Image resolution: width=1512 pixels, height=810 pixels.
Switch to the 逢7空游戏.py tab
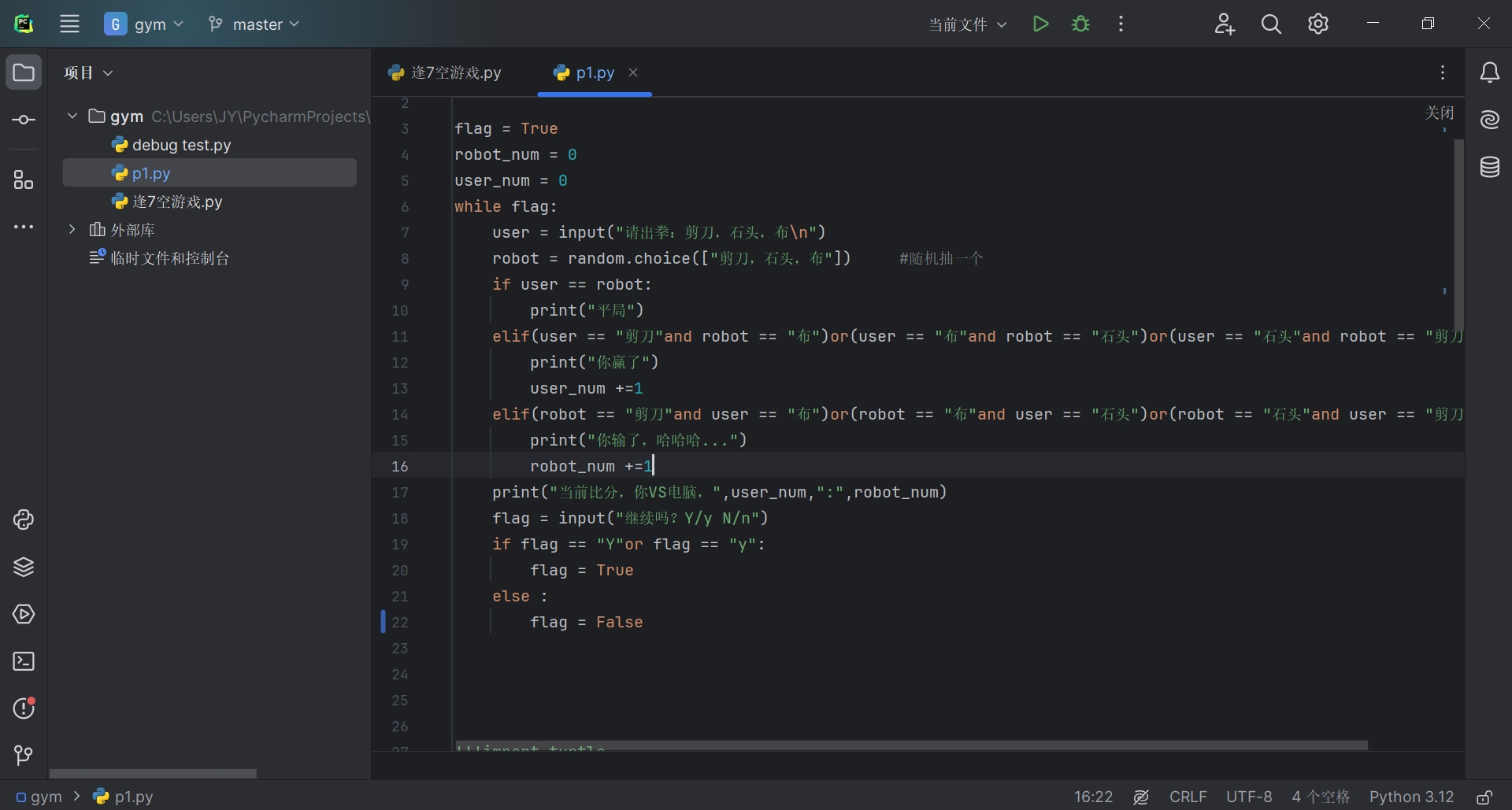pyautogui.click(x=445, y=72)
